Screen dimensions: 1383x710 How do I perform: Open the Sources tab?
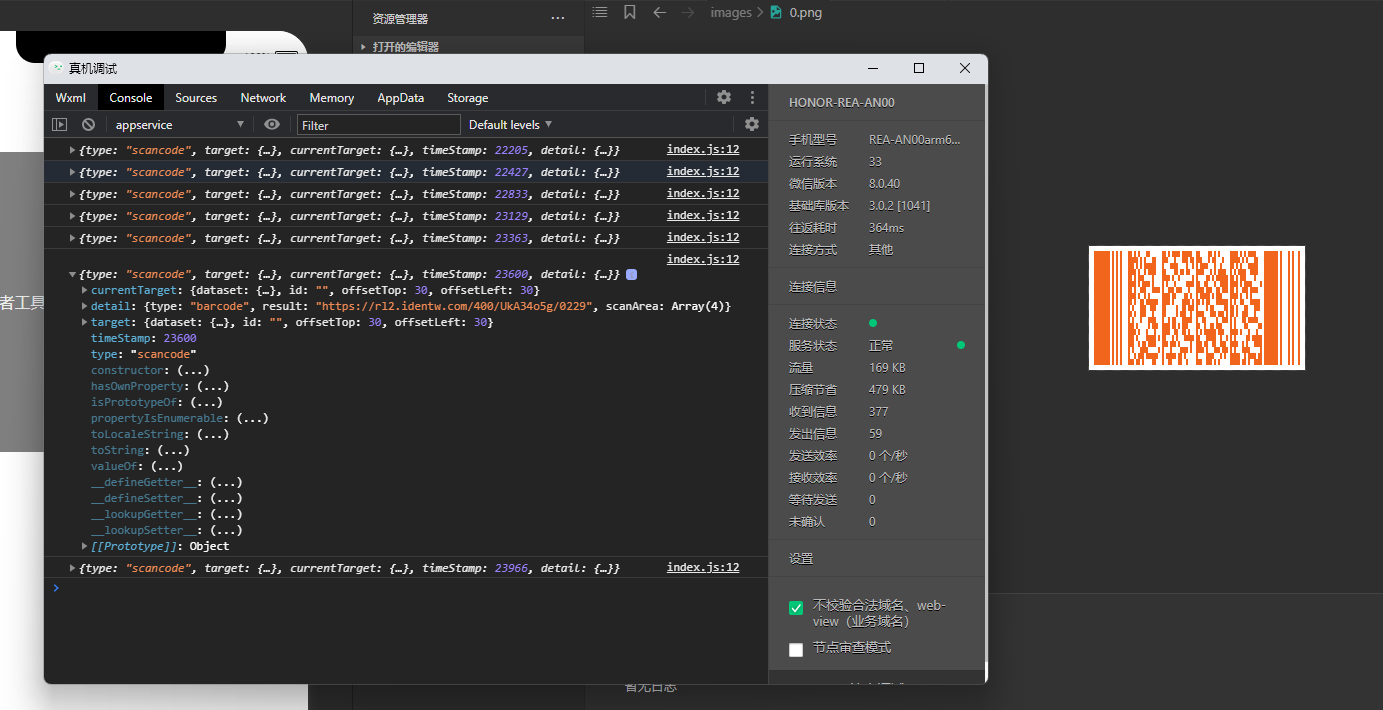point(196,98)
